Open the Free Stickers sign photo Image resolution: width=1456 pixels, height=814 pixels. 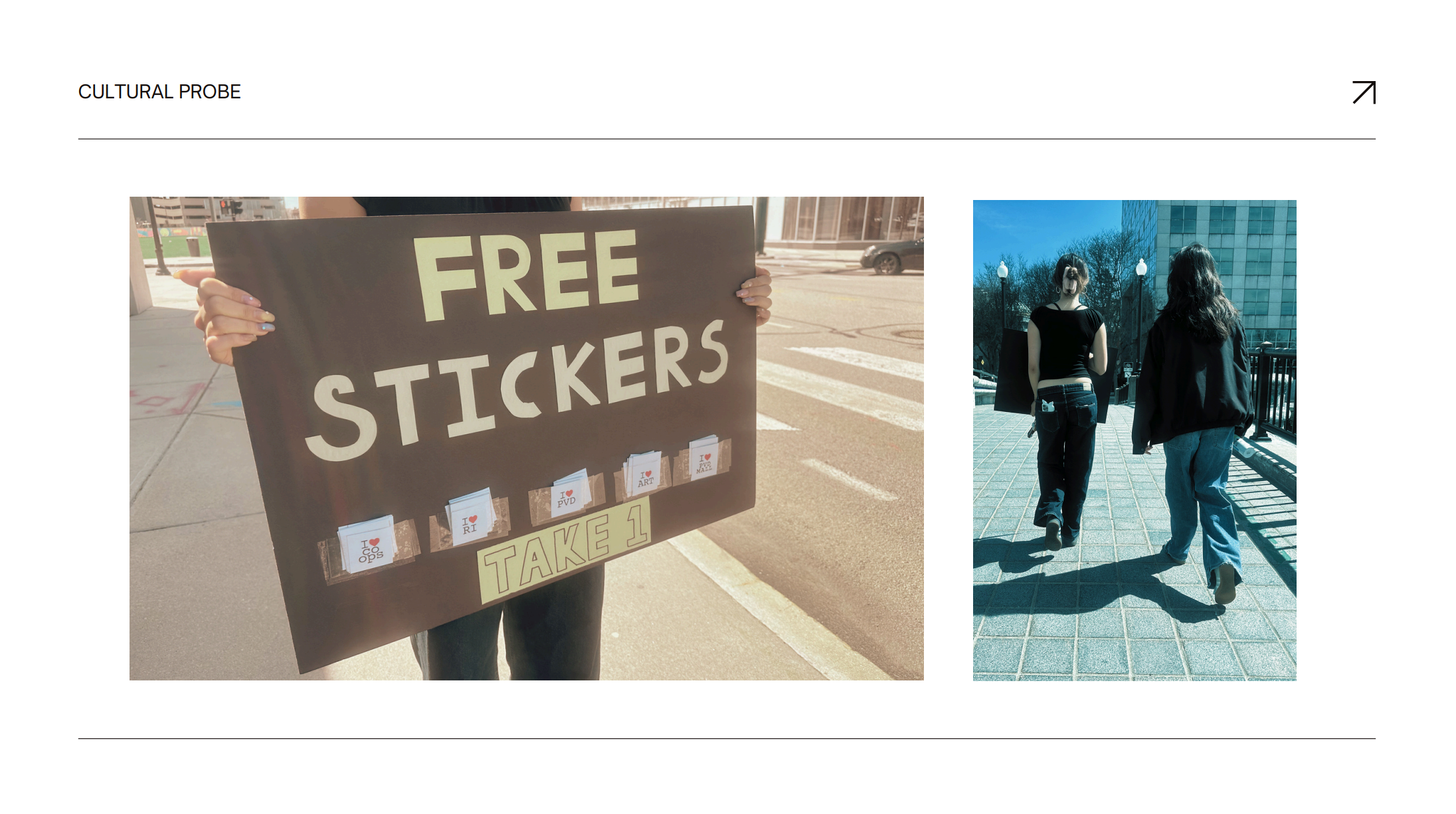click(x=526, y=438)
